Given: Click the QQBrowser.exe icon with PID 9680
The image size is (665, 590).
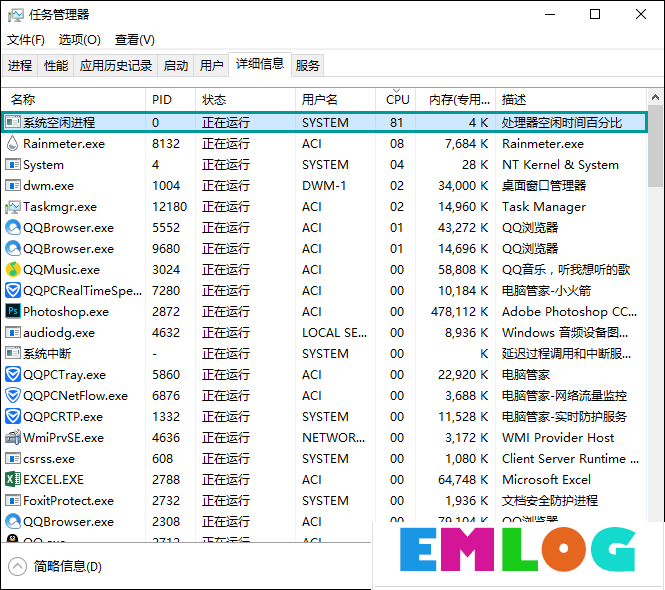Looking at the screenshot, I should click(13, 249).
